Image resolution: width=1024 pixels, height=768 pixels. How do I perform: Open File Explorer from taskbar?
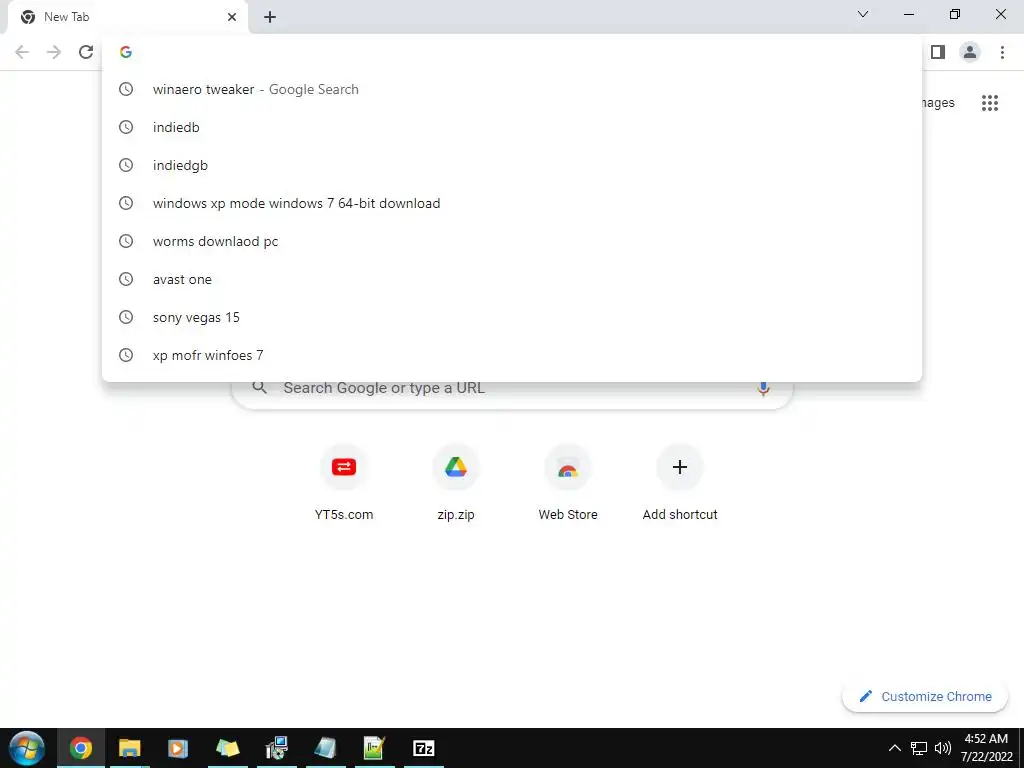click(x=129, y=748)
